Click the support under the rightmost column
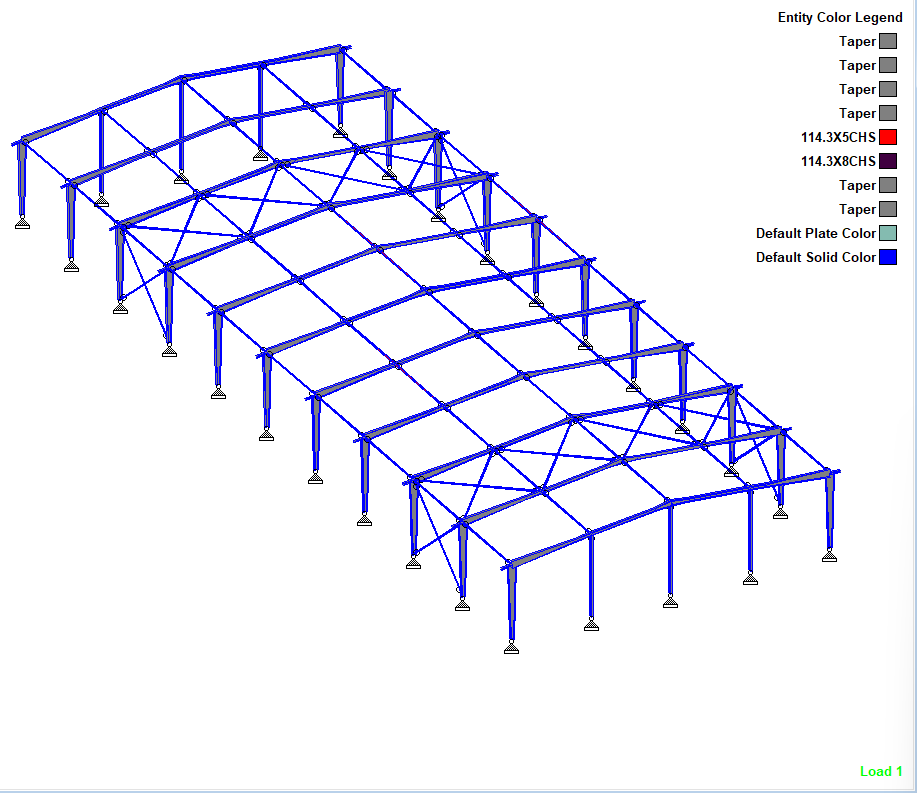This screenshot has height=793, width=917. click(x=829, y=556)
